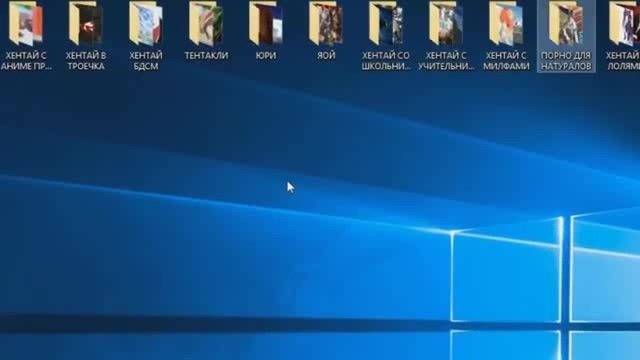This screenshot has width=640, height=360.
Task: Select the ТЕНТАКЛИ folder icon
Action: click(x=206, y=23)
